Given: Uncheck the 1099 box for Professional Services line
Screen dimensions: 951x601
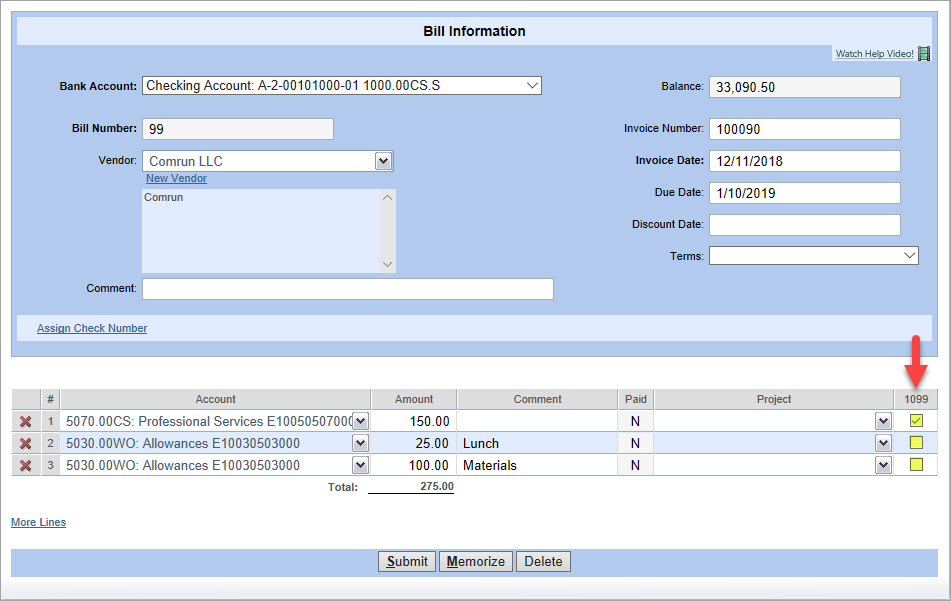Looking at the screenshot, I should [916, 420].
